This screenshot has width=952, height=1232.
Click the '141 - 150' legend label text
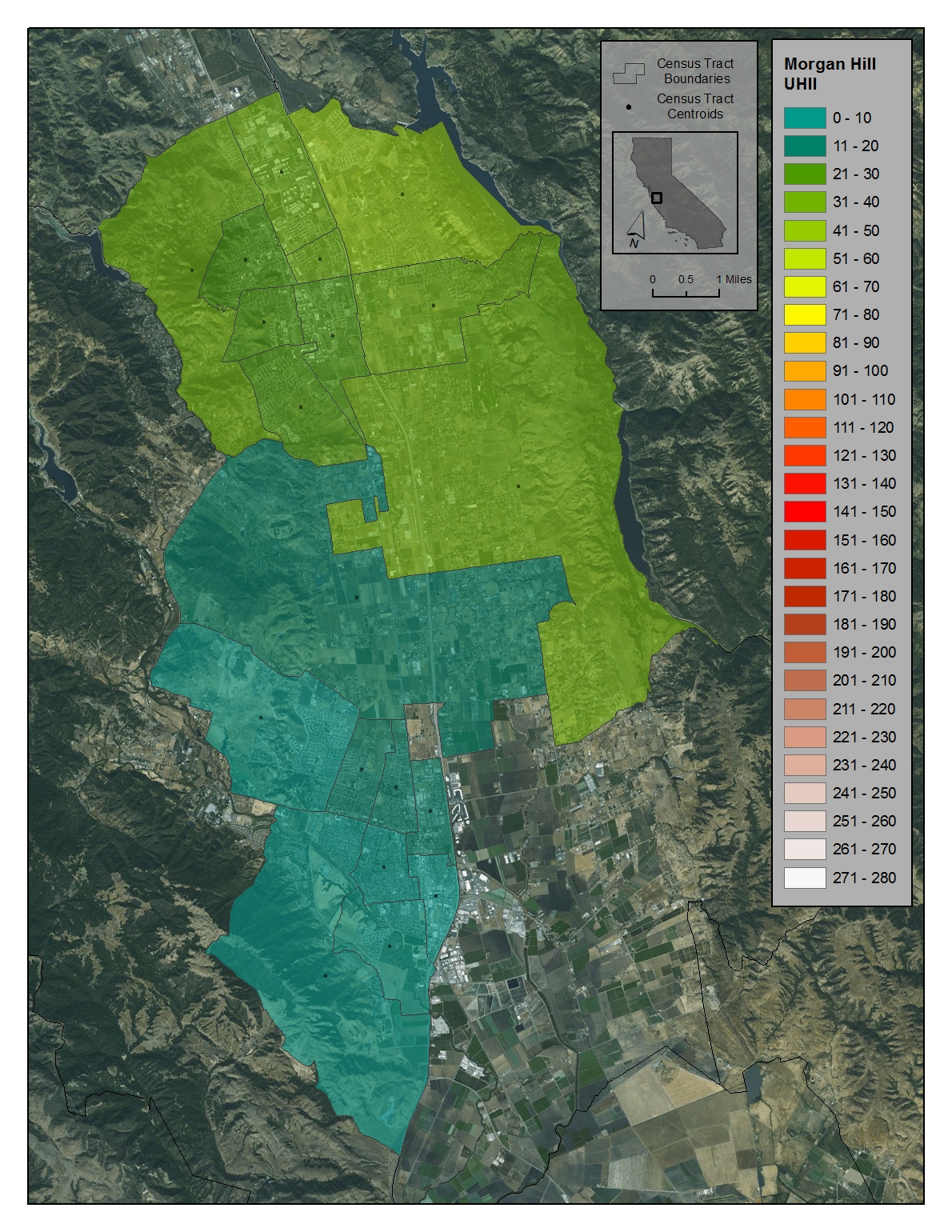864,511
